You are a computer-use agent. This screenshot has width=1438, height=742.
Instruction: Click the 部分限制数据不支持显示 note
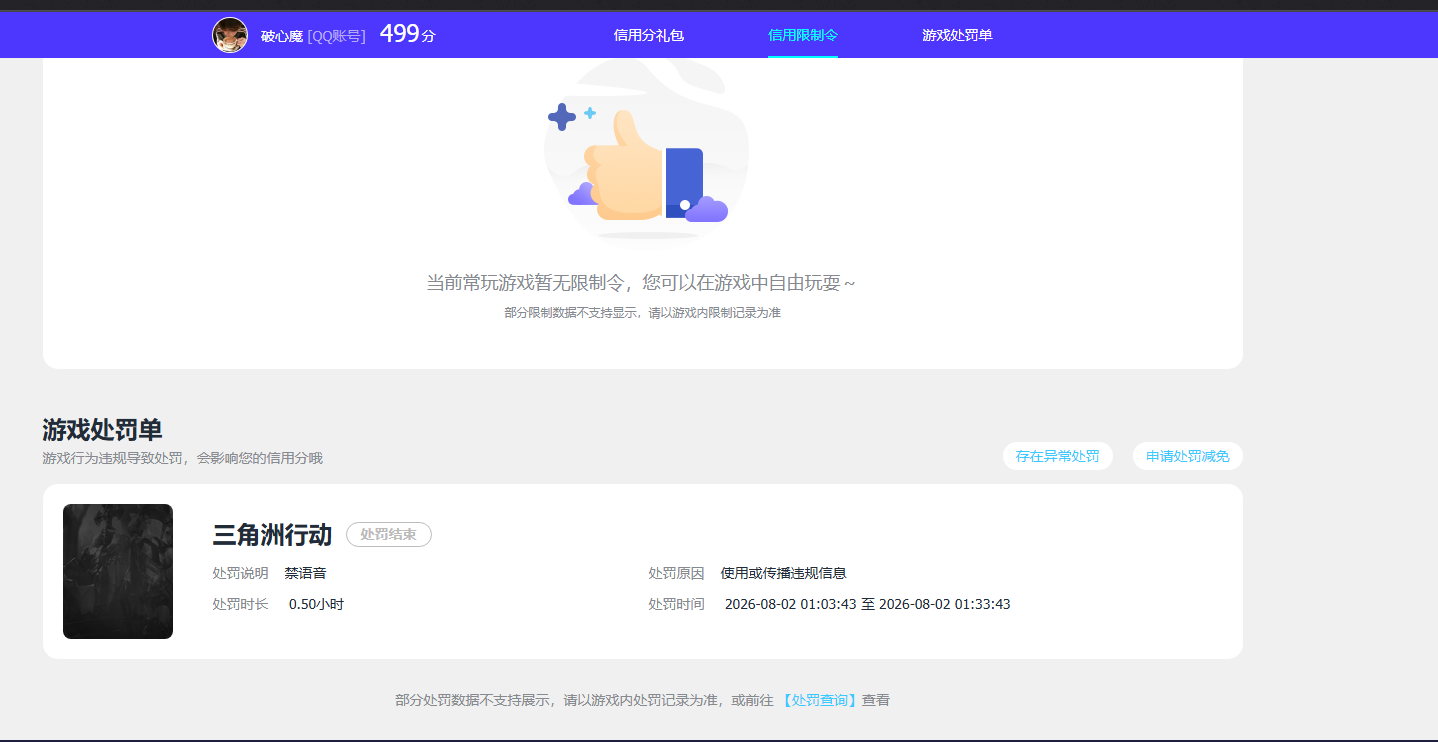[642, 313]
